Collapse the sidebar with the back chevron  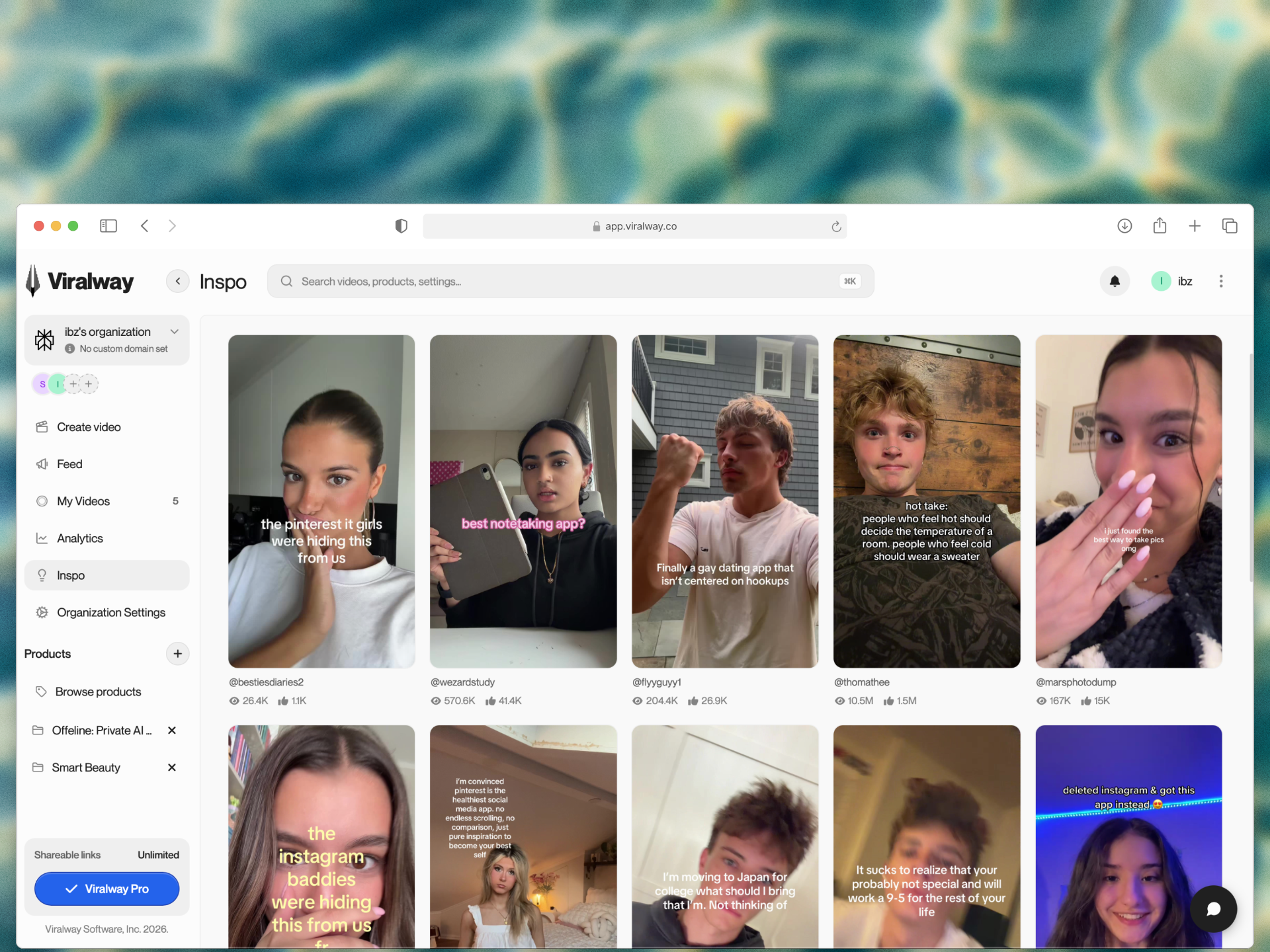click(x=177, y=281)
